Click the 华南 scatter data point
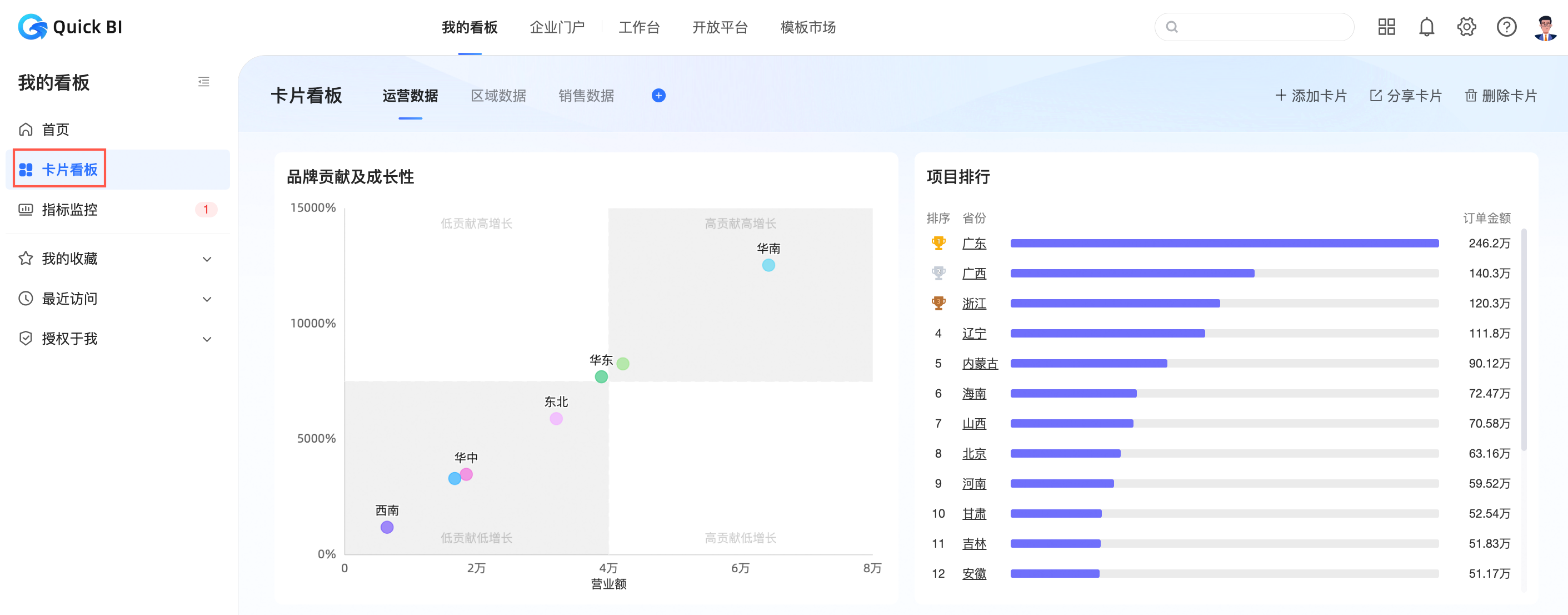Viewport: 1568px width, 615px height. (x=768, y=265)
